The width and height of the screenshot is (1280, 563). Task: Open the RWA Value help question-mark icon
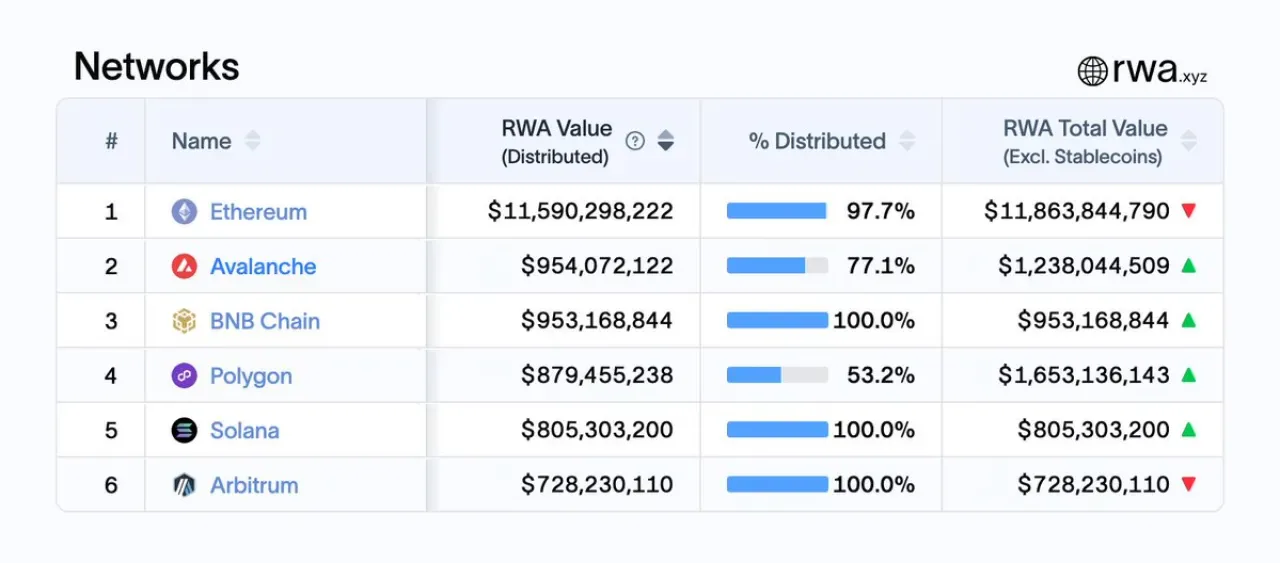click(635, 141)
